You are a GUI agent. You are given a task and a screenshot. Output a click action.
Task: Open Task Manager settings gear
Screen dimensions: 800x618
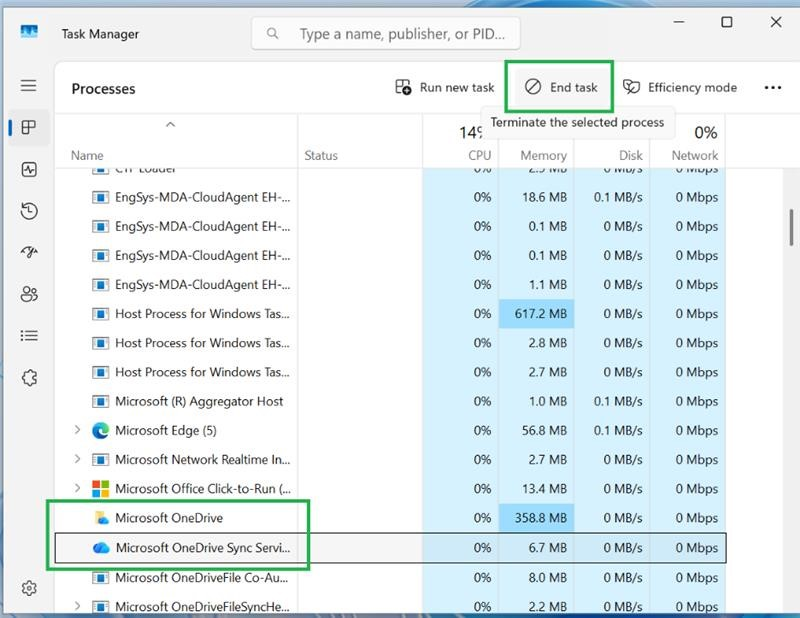29,588
